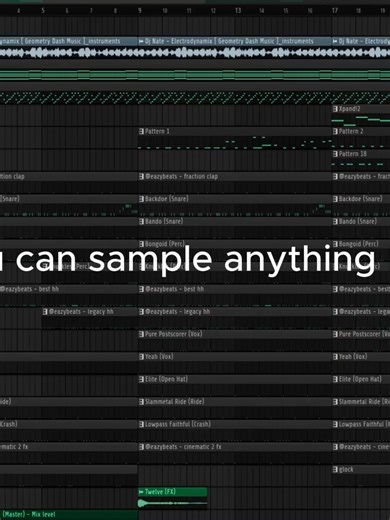
Task: Click the glock clip menu icon
Action: [x=335, y=469]
